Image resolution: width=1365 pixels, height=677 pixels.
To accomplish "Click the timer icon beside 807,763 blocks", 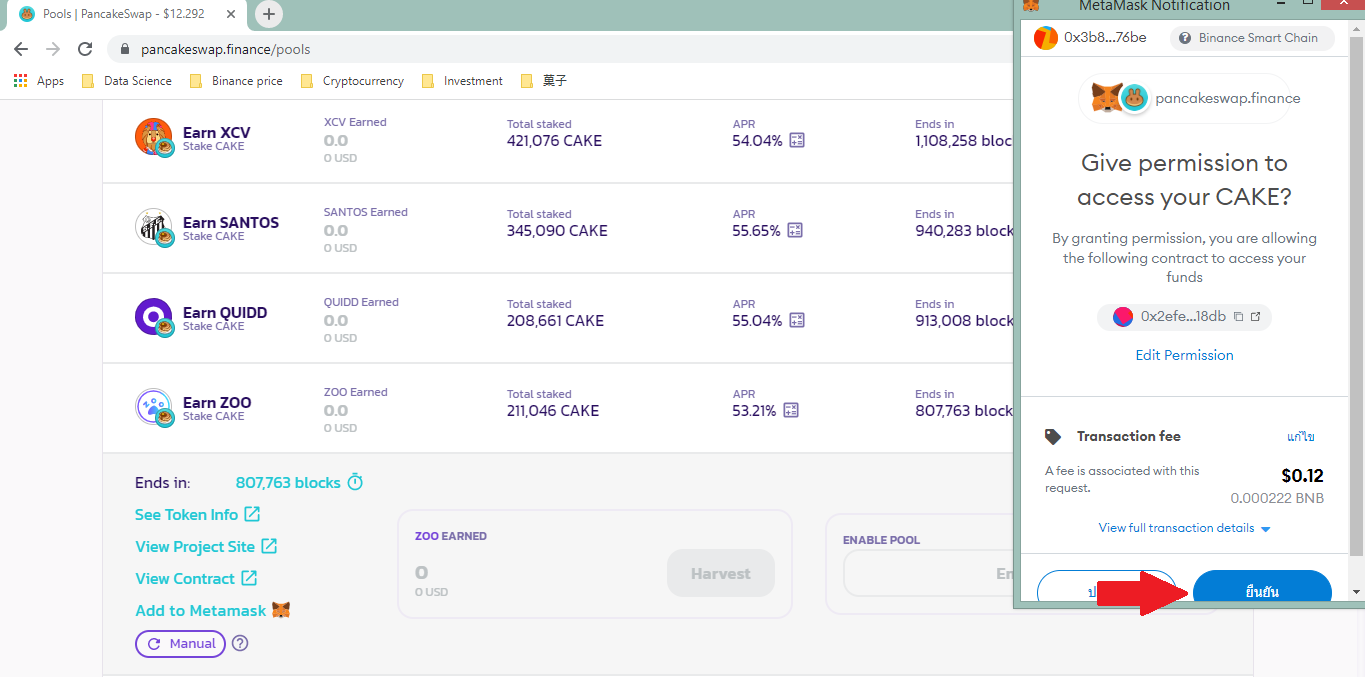I will [x=355, y=483].
